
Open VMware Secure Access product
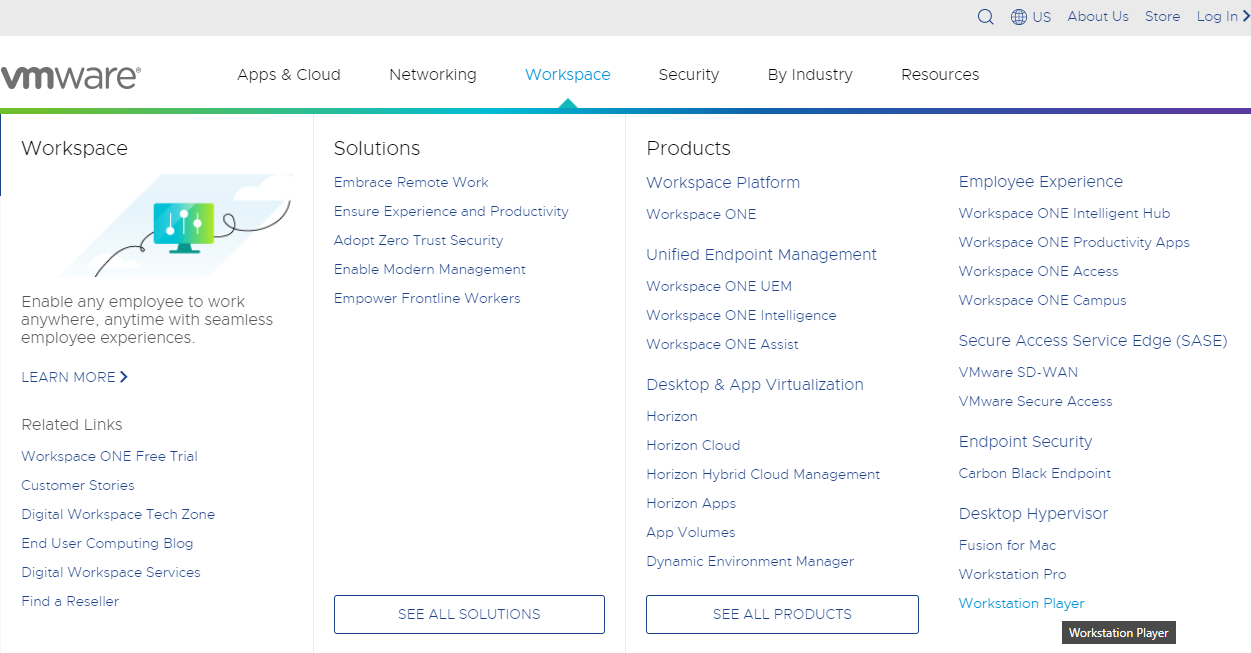[x=1035, y=401]
